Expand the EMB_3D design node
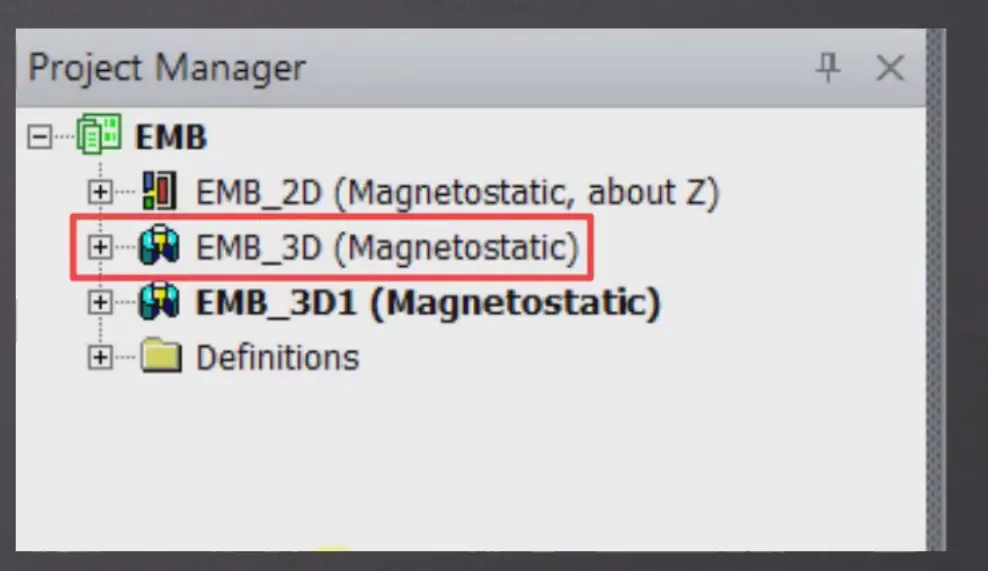The height and width of the screenshot is (571, 988). [100, 246]
